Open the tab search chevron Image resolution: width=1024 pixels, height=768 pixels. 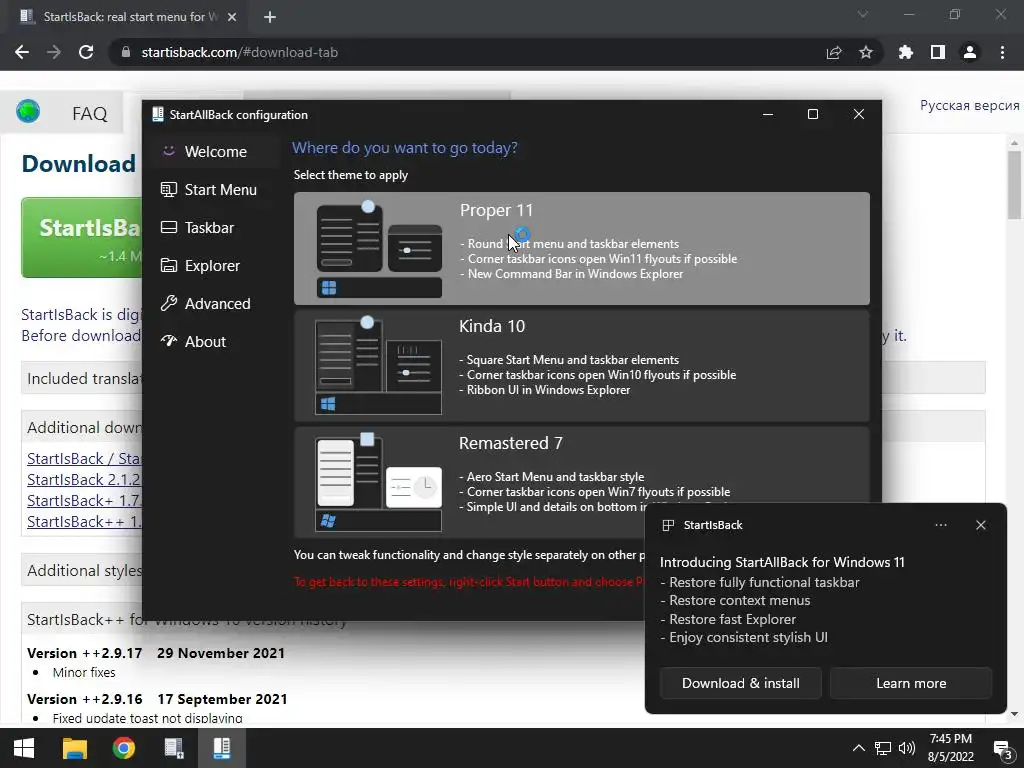tap(863, 14)
